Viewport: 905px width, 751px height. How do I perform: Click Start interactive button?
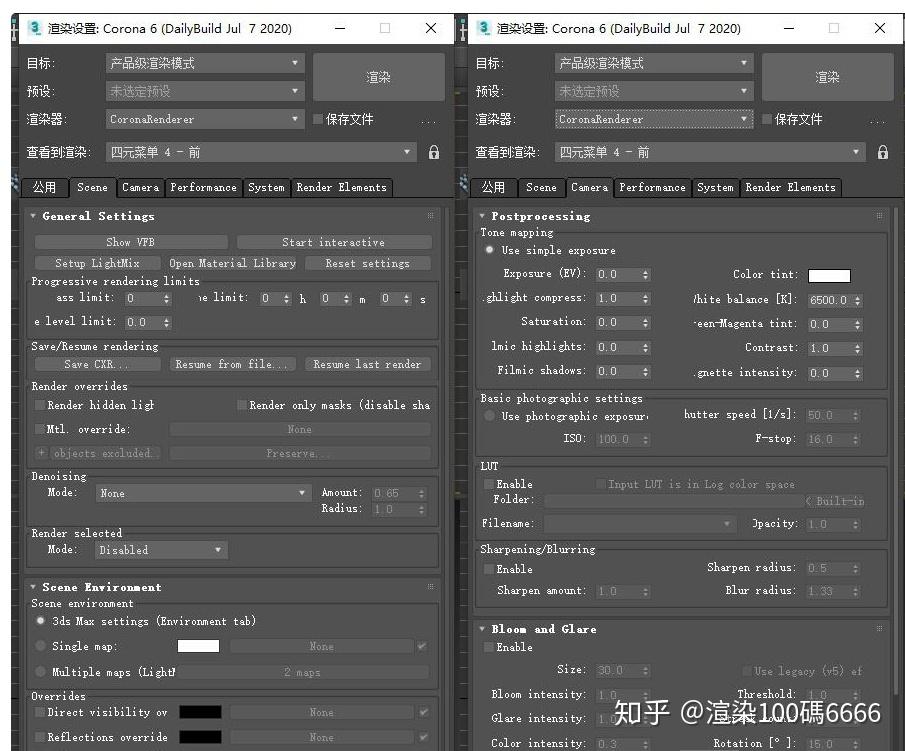[334, 242]
